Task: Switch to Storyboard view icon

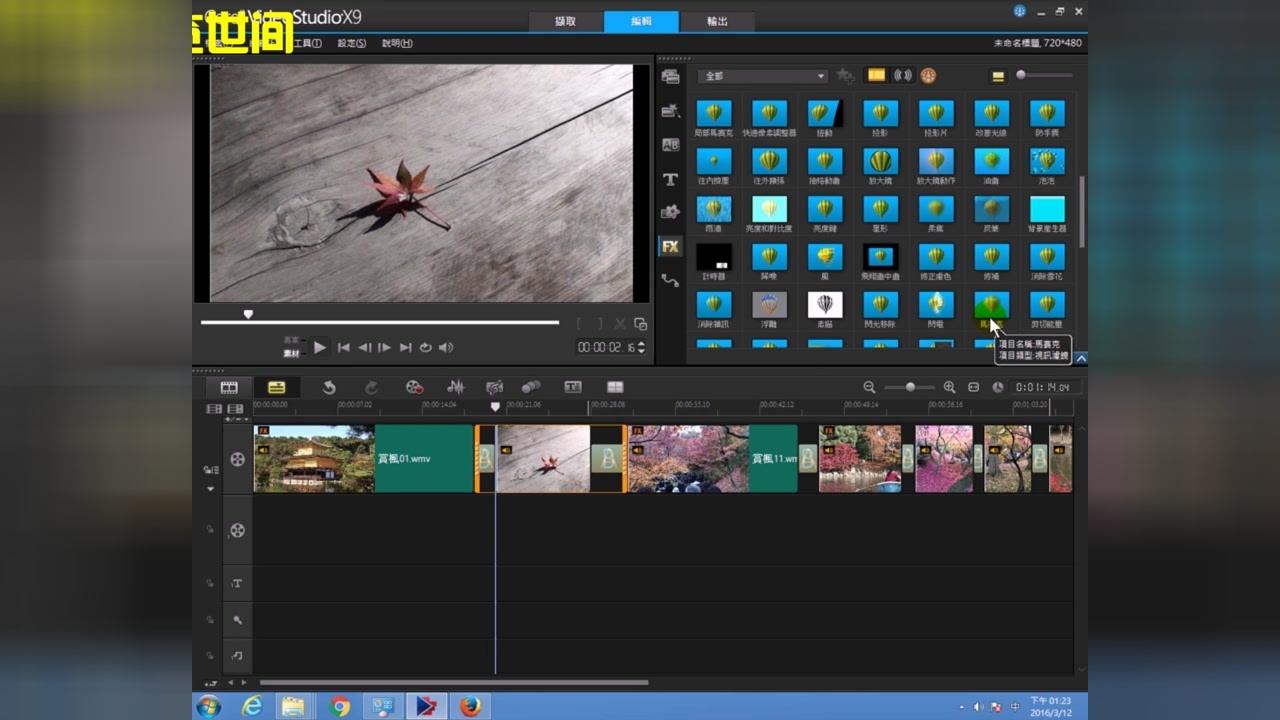Action: pyautogui.click(x=229, y=387)
